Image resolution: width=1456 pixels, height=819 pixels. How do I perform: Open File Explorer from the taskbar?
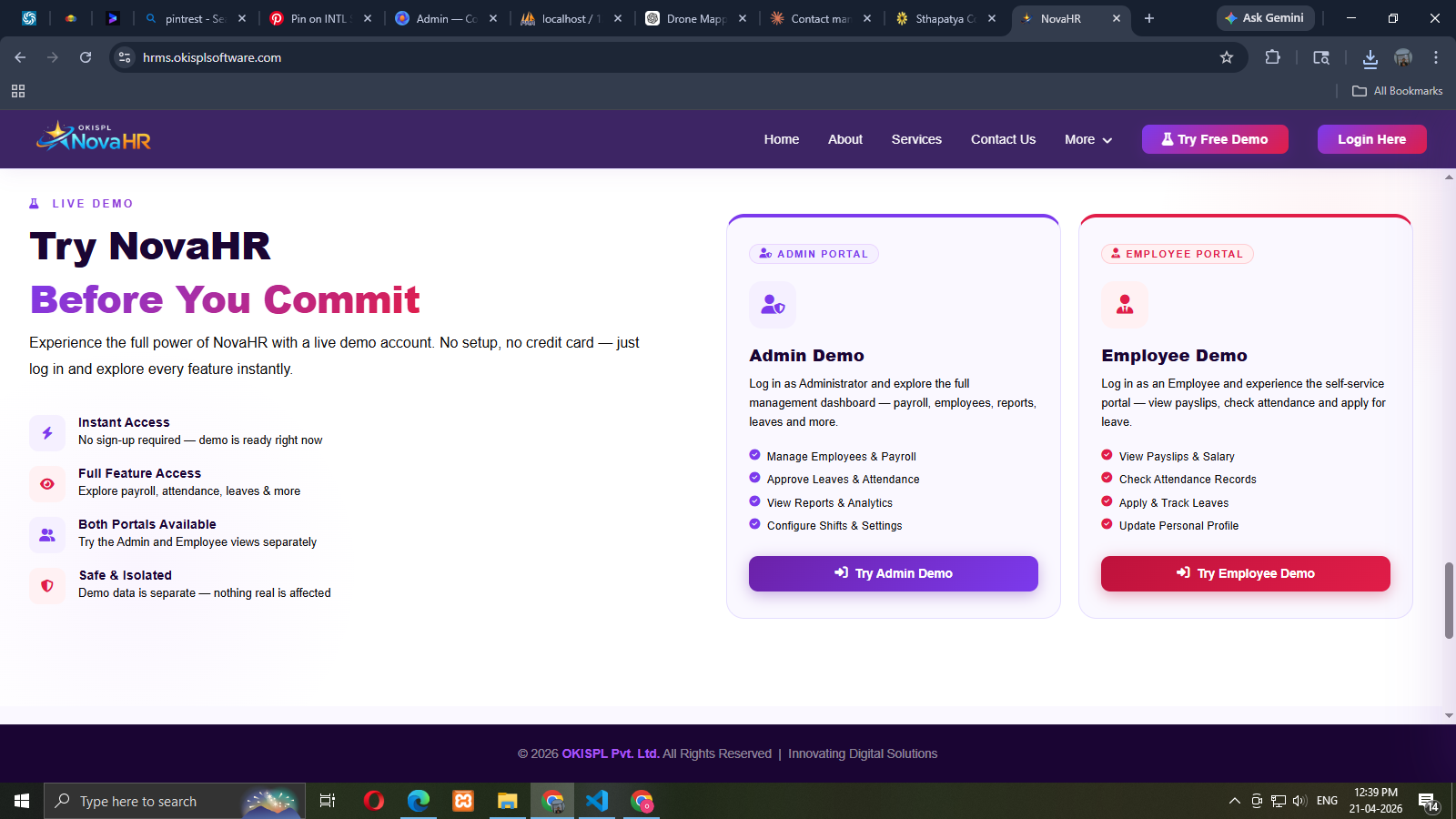point(507,801)
